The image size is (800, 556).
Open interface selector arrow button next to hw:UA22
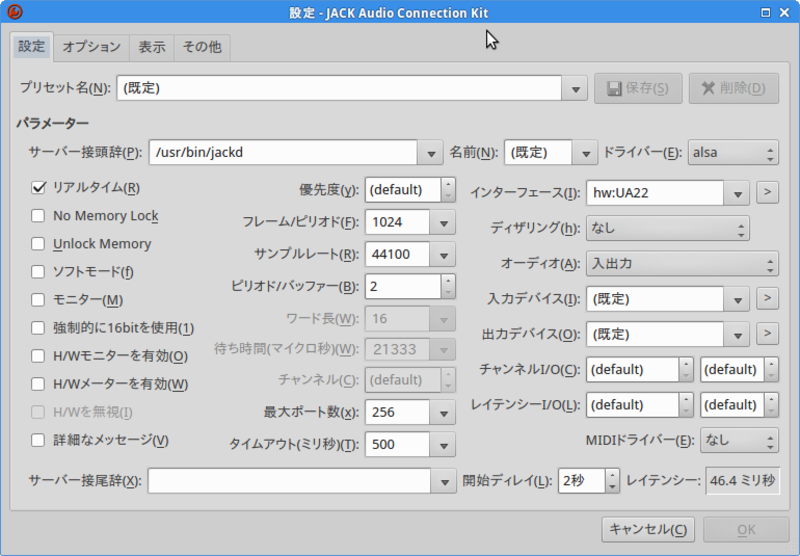pyautogui.click(x=767, y=193)
